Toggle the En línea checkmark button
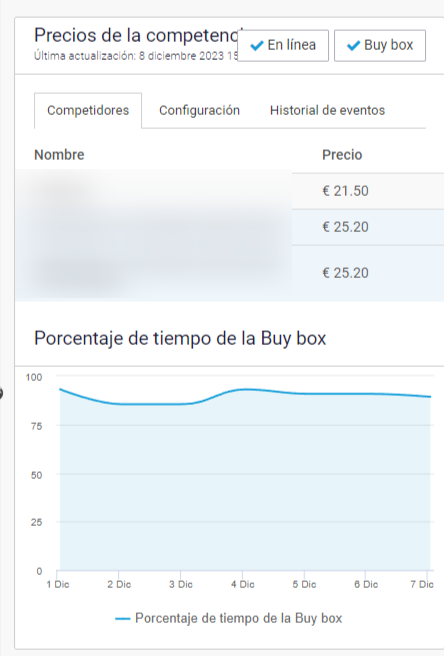The width and height of the screenshot is (444, 656). 283,45
